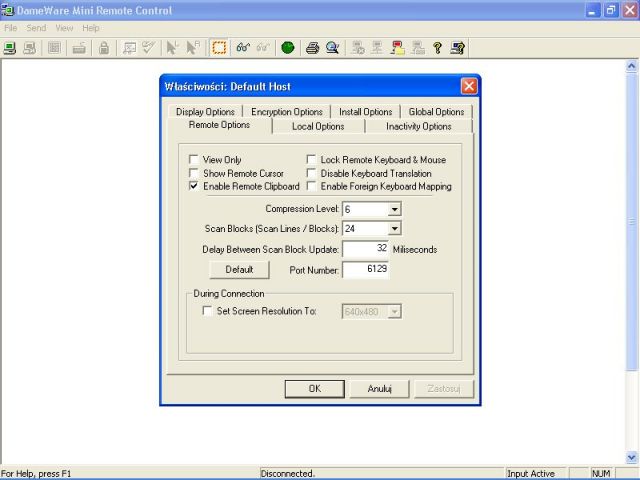Enable Show Remote Cursor checkbox

click(x=193, y=173)
